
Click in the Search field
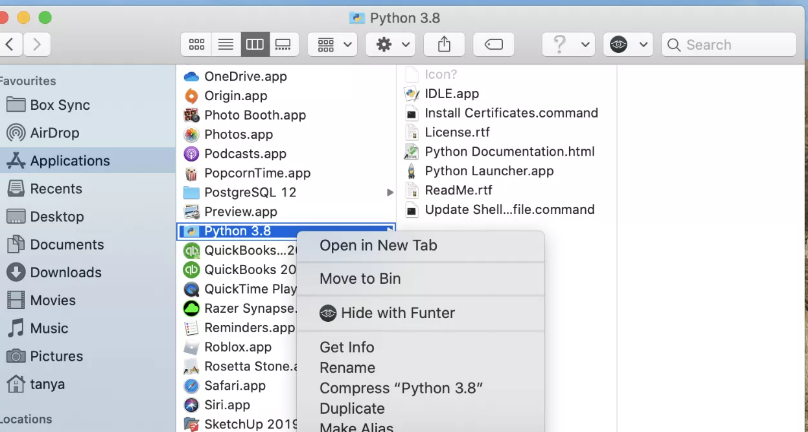click(729, 45)
